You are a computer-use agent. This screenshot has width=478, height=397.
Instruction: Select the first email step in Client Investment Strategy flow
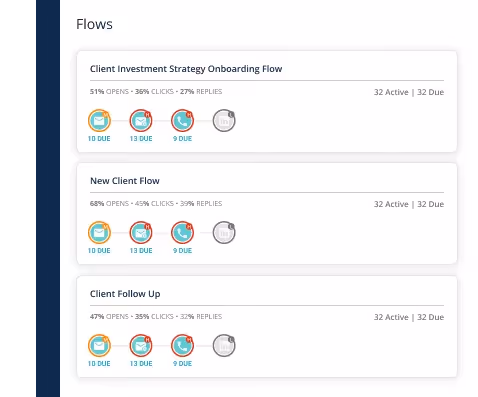tap(99, 120)
